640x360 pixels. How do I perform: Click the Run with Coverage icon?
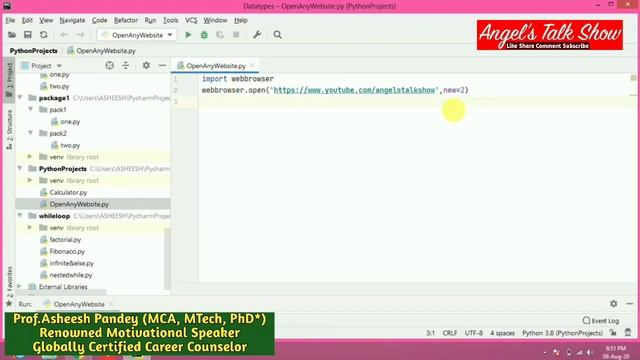click(x=220, y=35)
